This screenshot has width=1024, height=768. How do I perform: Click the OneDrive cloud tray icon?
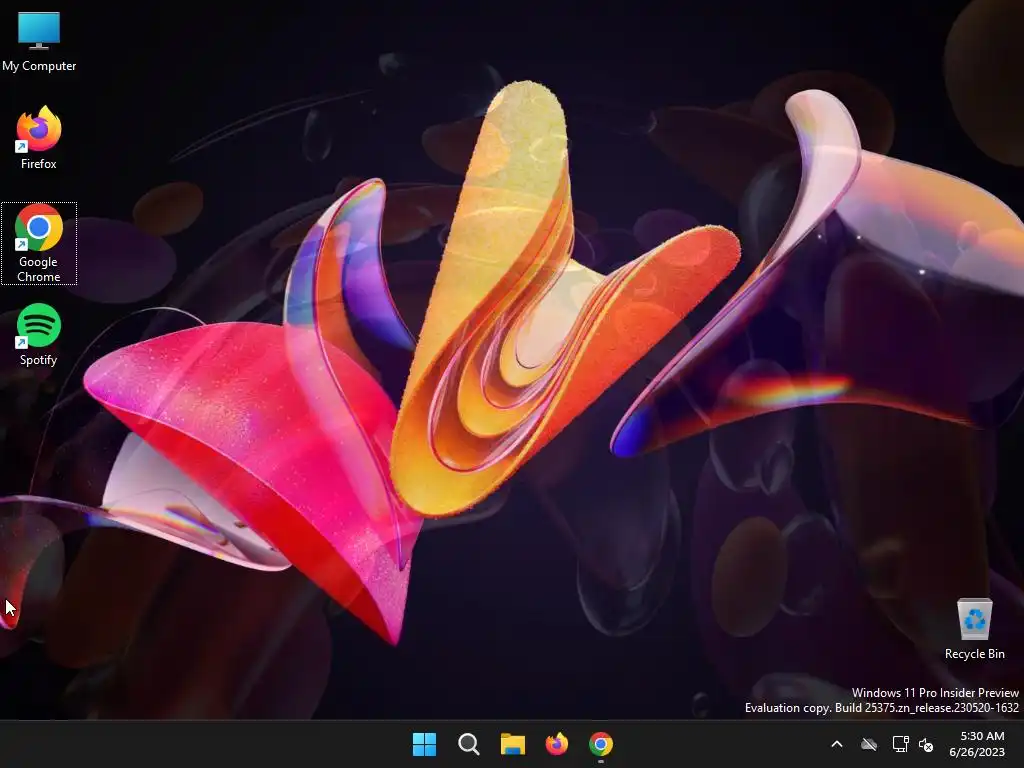coord(869,744)
